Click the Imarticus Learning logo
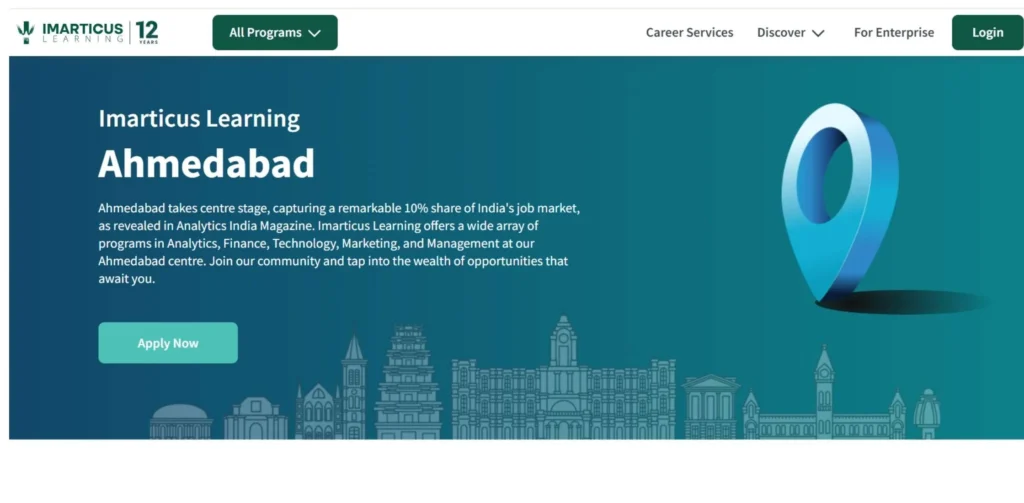Image resolution: width=1024 pixels, height=503 pixels. [70, 32]
